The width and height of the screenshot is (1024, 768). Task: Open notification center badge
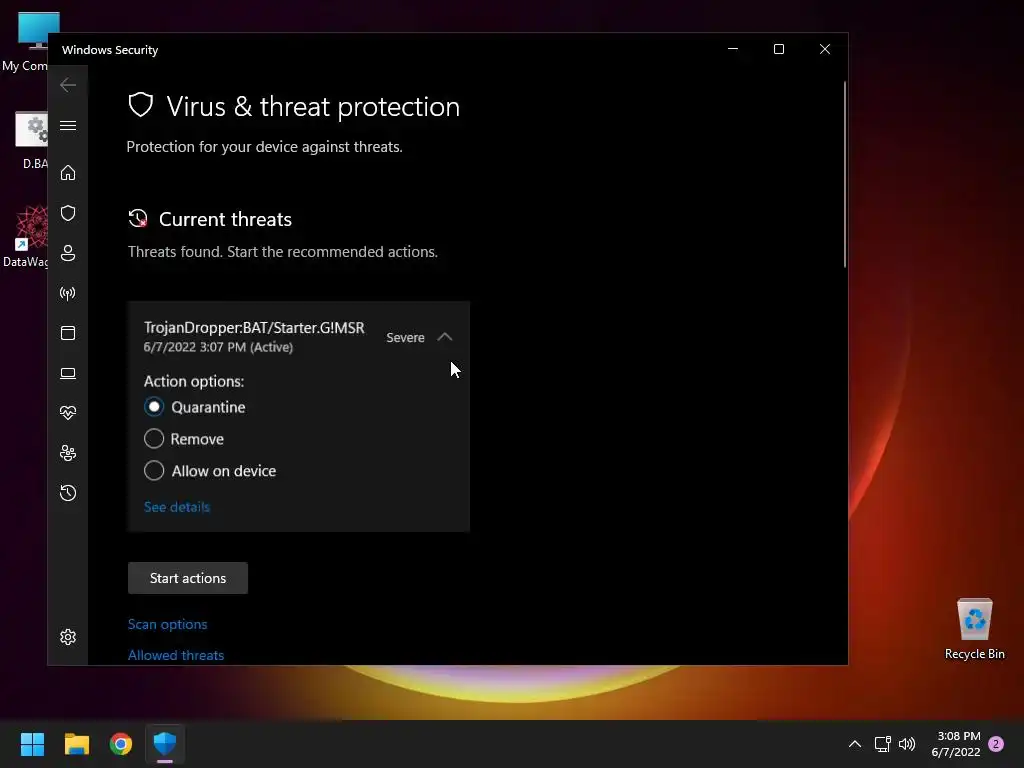[x=996, y=744]
